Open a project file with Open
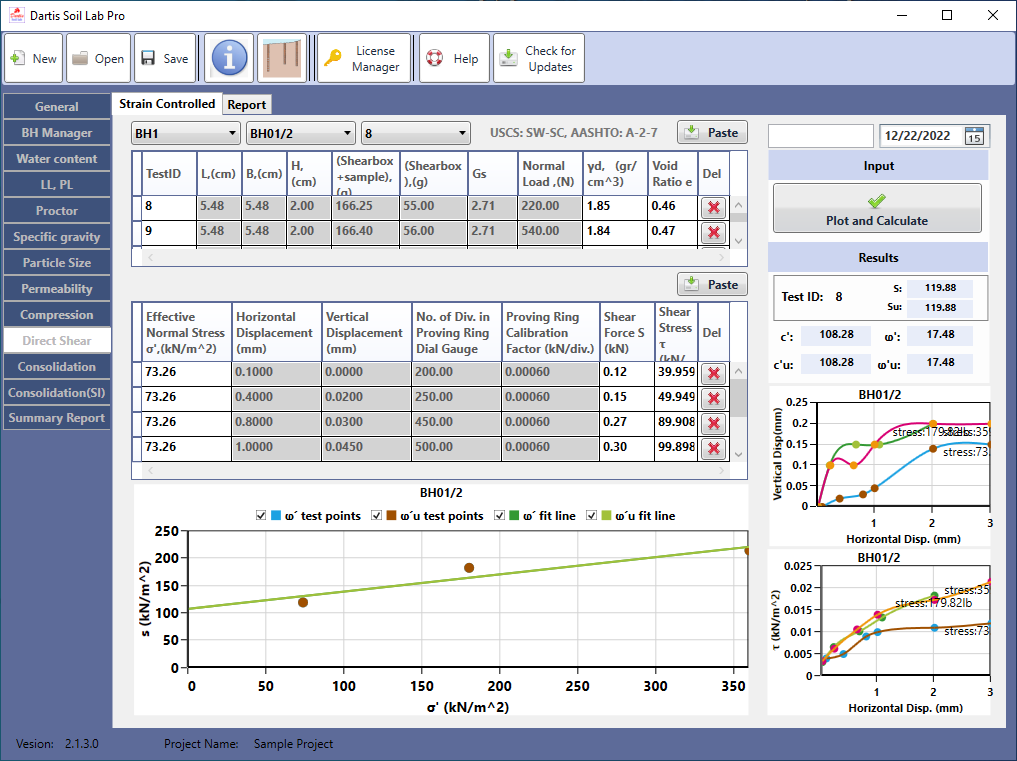This screenshot has width=1017, height=761. coord(99,58)
